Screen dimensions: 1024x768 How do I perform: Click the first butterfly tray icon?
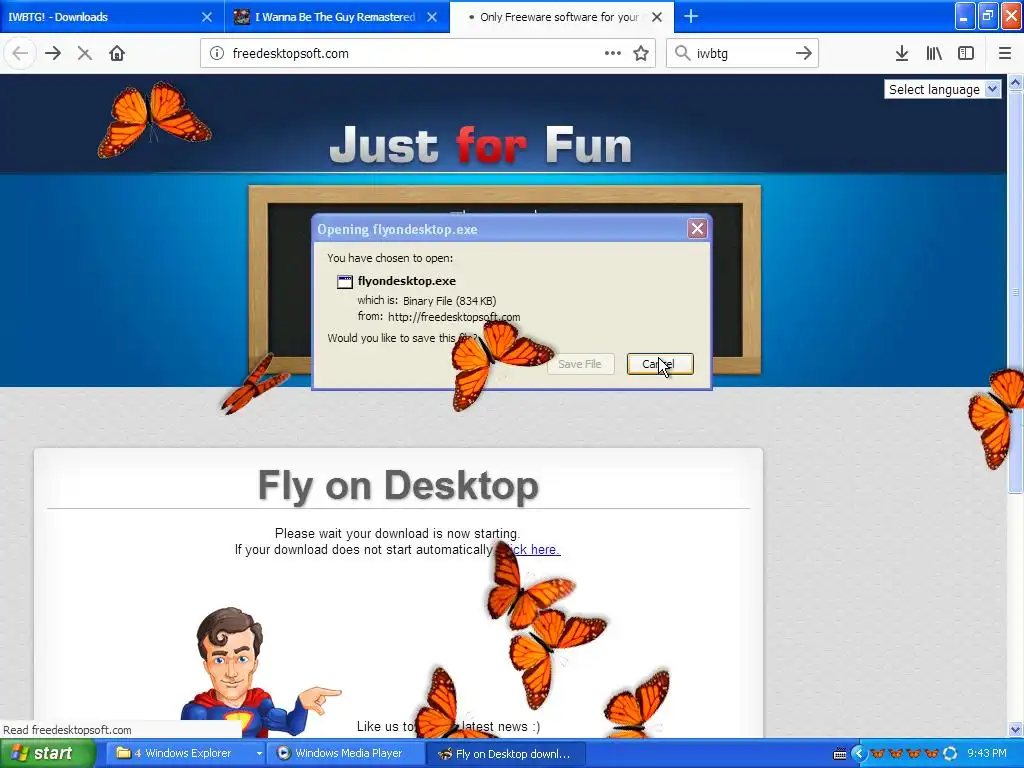click(x=878, y=754)
